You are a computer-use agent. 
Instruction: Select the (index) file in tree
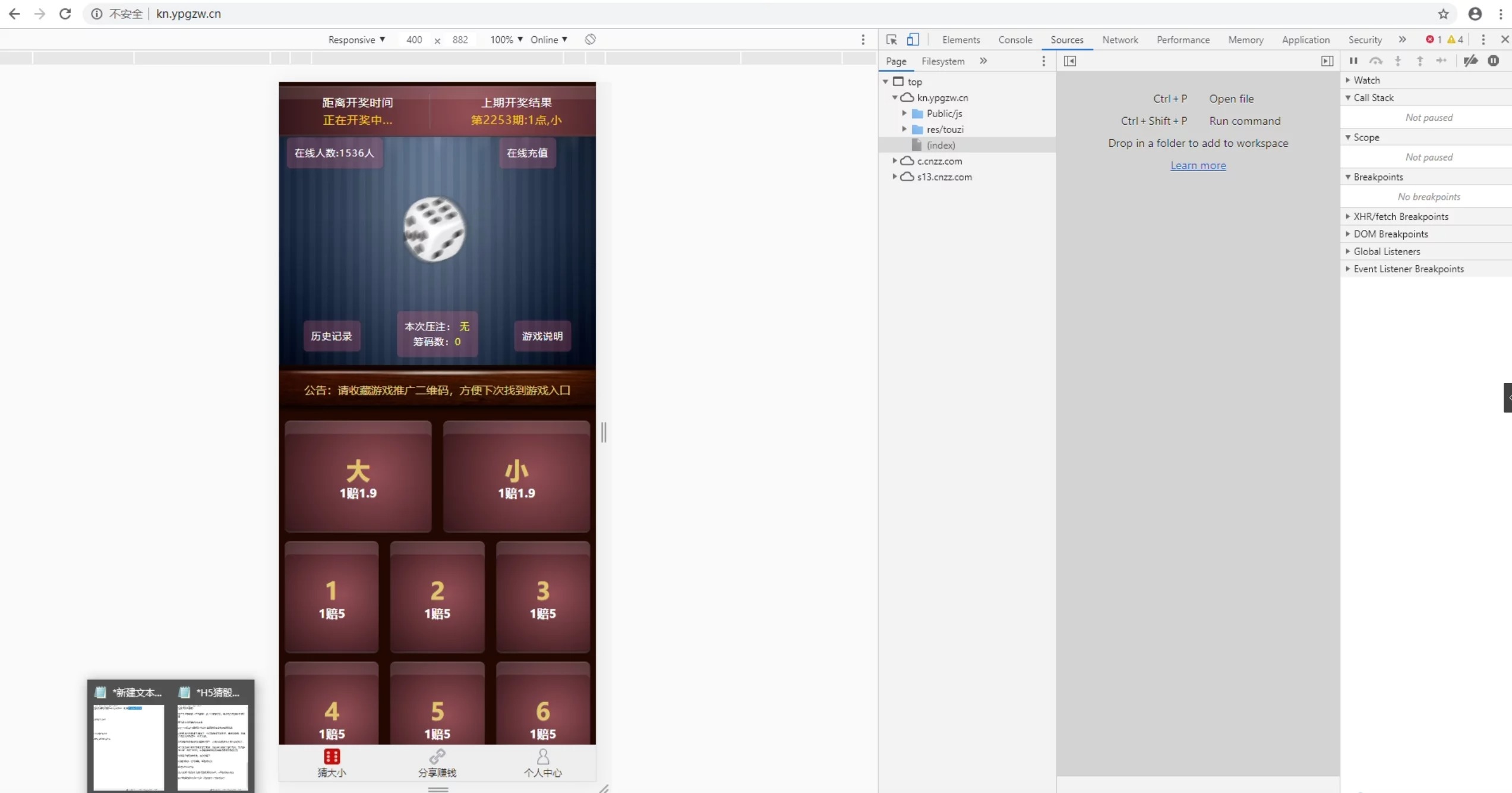940,145
